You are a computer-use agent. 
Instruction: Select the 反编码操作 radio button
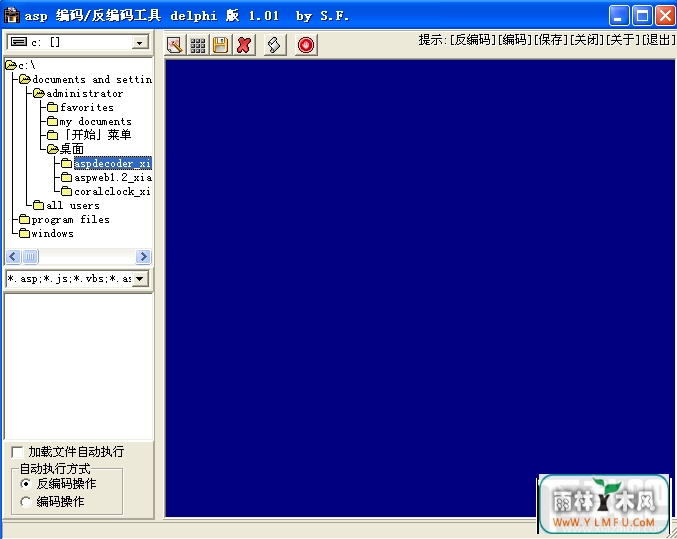pos(25,484)
